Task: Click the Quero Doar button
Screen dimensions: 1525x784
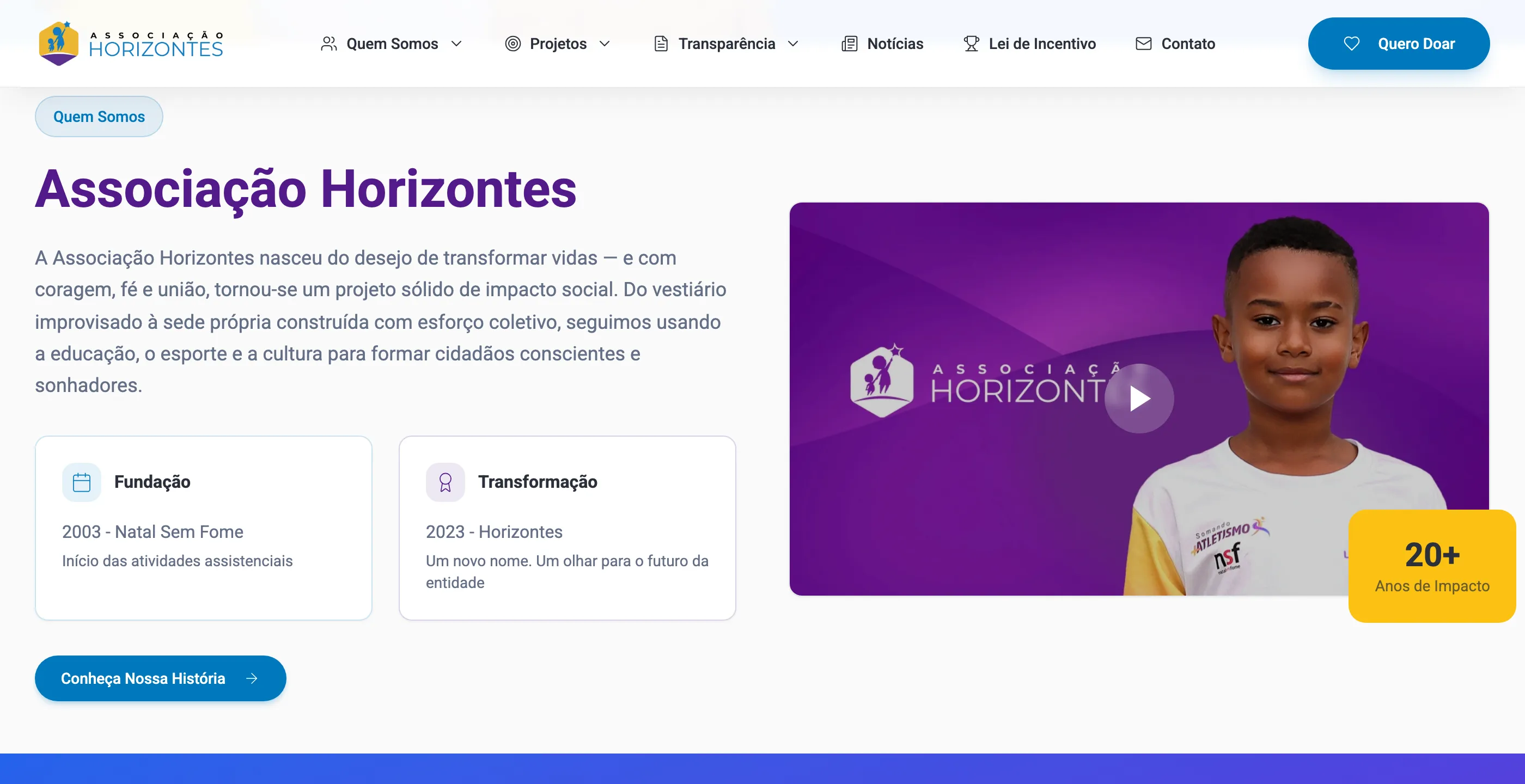Action: [1398, 44]
